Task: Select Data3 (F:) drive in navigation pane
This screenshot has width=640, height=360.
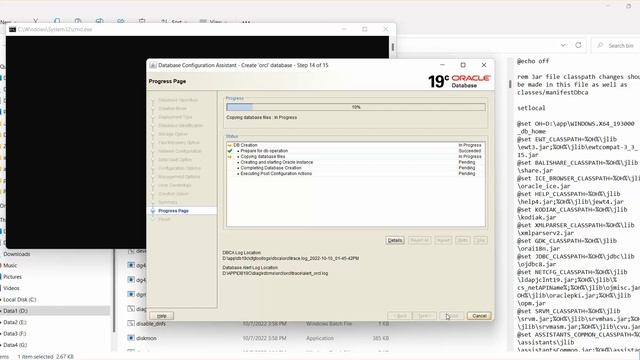Action: pos(15,334)
